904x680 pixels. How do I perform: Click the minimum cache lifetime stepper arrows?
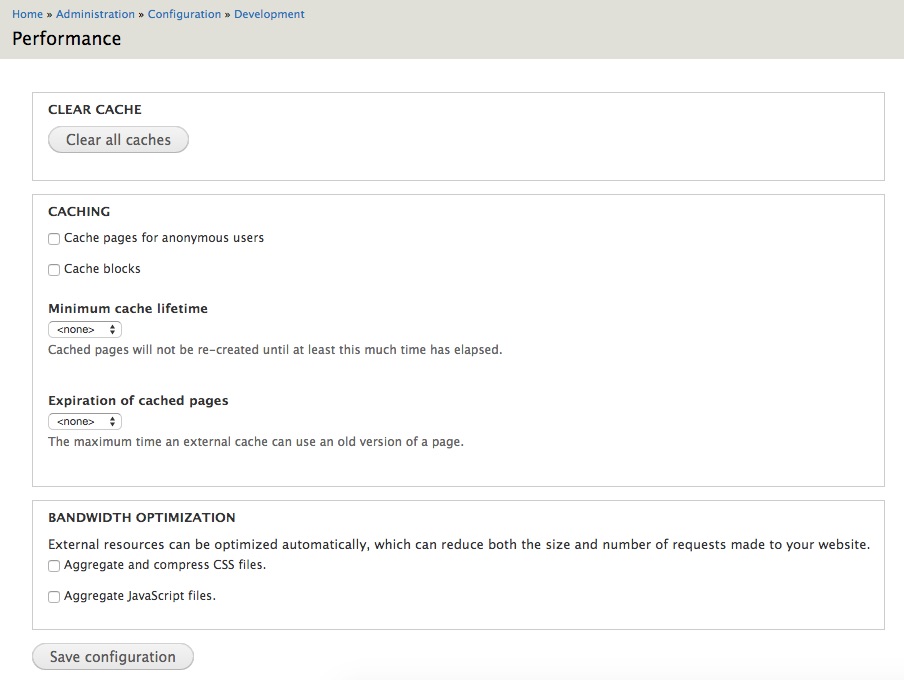tap(110, 329)
